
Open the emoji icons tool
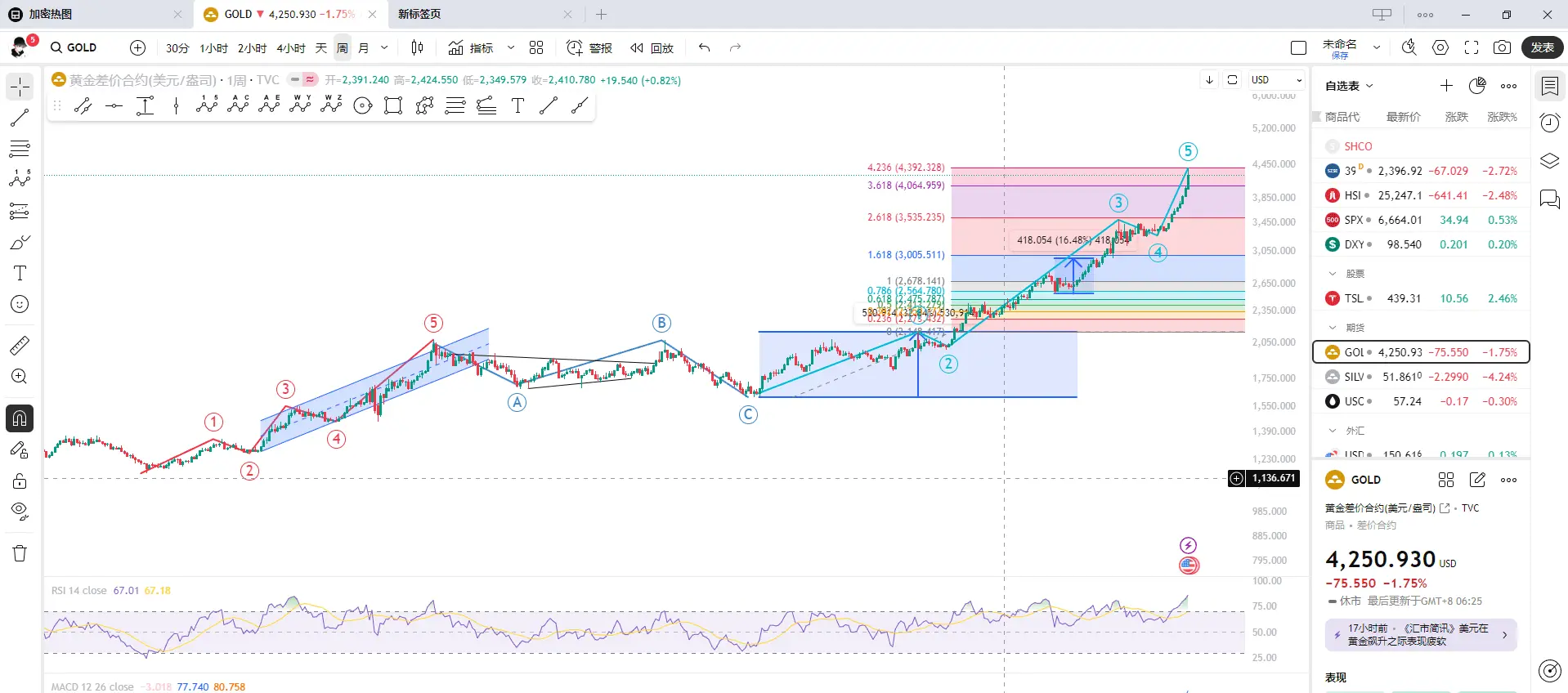coord(20,304)
